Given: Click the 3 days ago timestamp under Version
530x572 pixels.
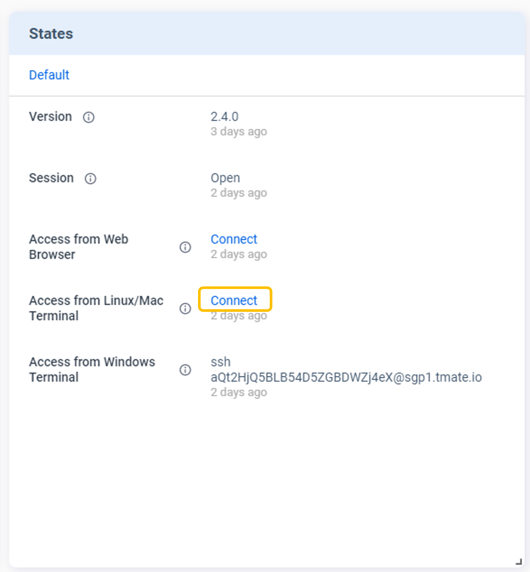Looking at the screenshot, I should (239, 131).
